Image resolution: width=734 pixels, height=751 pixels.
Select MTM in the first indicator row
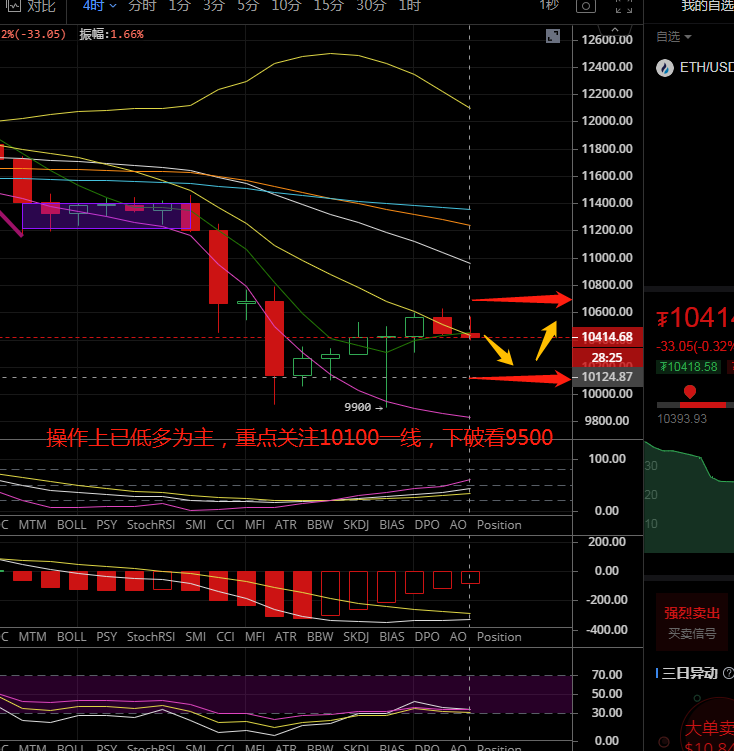[33, 525]
